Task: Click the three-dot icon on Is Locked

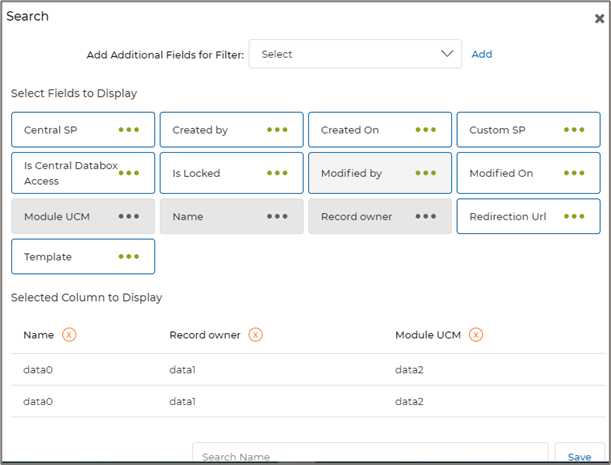Action: point(277,173)
